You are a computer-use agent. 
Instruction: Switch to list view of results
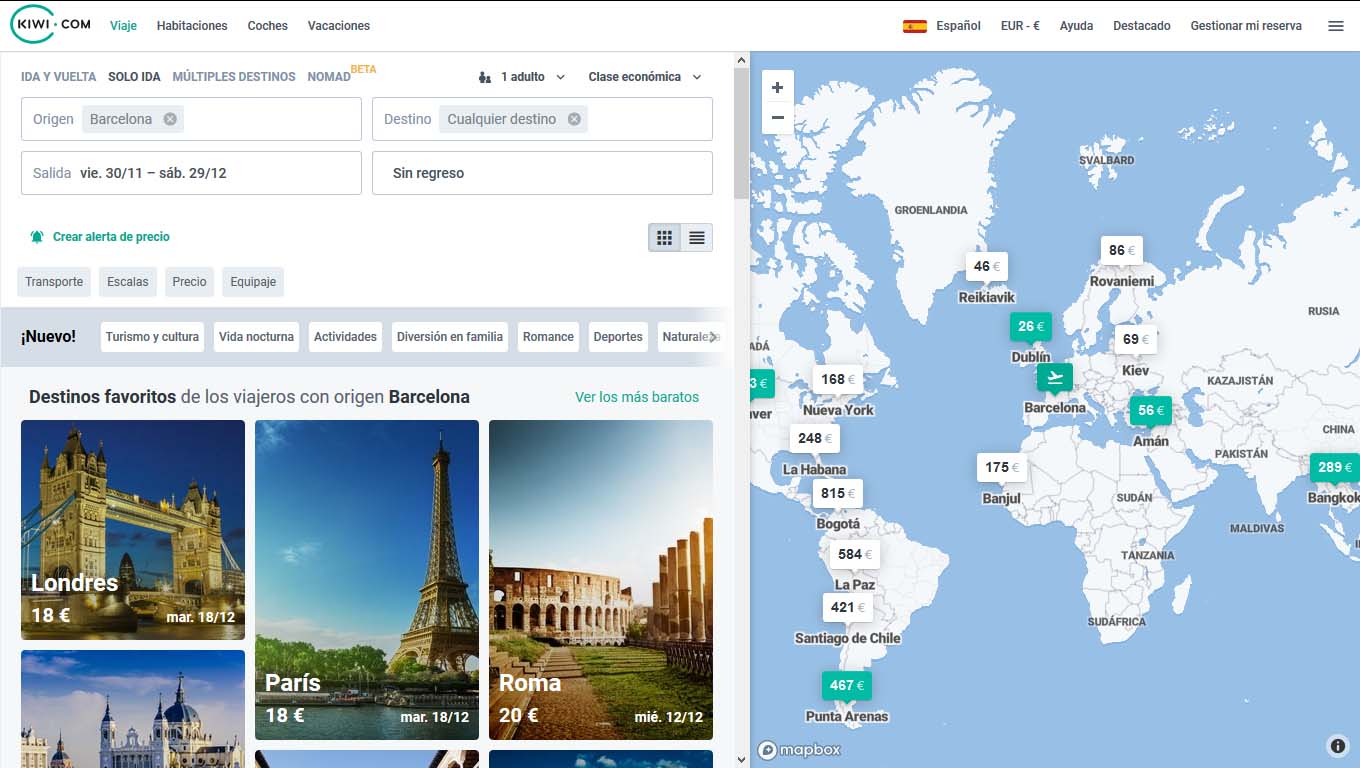(x=697, y=237)
